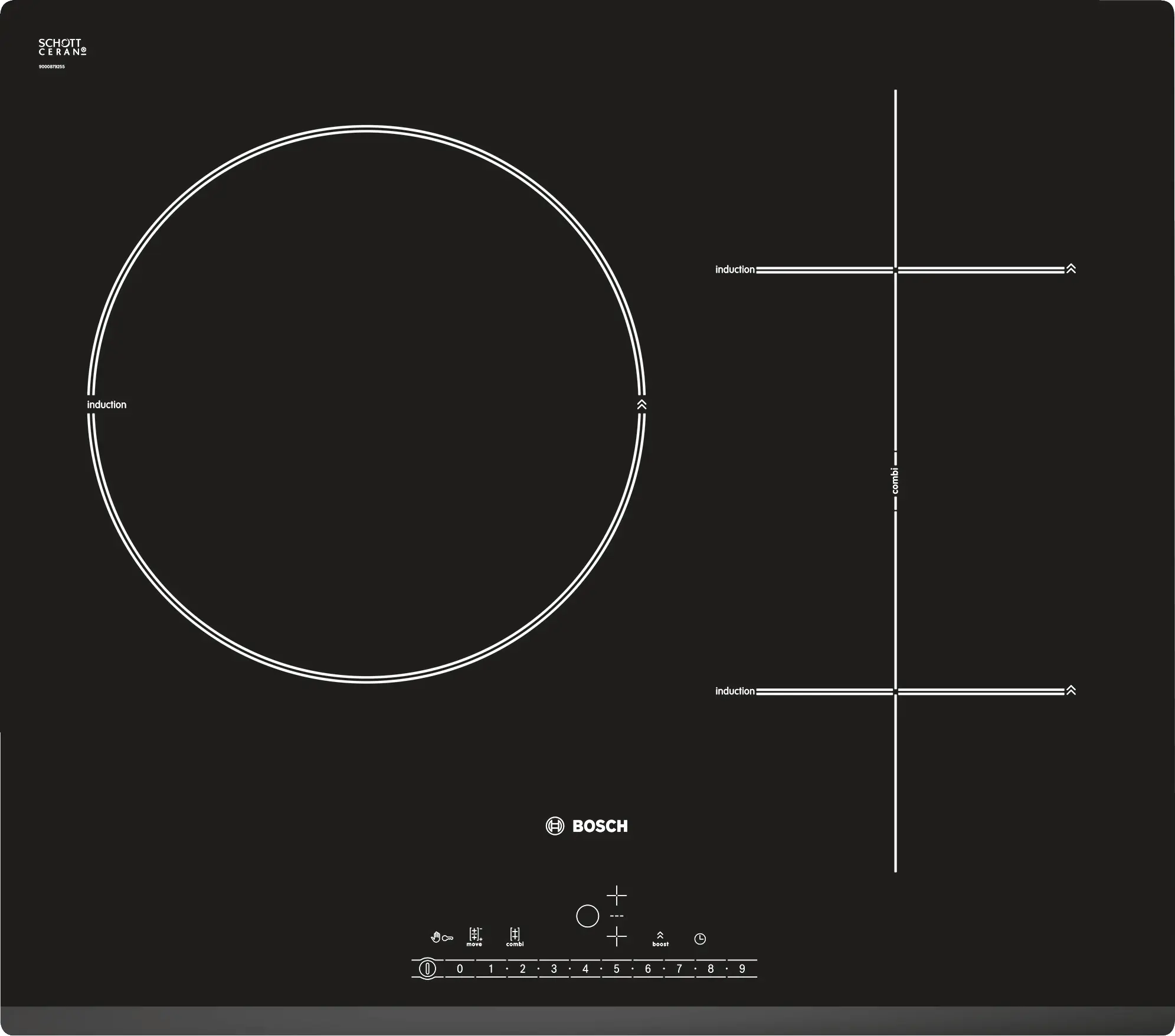Select the round left zone selector

pos(587,916)
